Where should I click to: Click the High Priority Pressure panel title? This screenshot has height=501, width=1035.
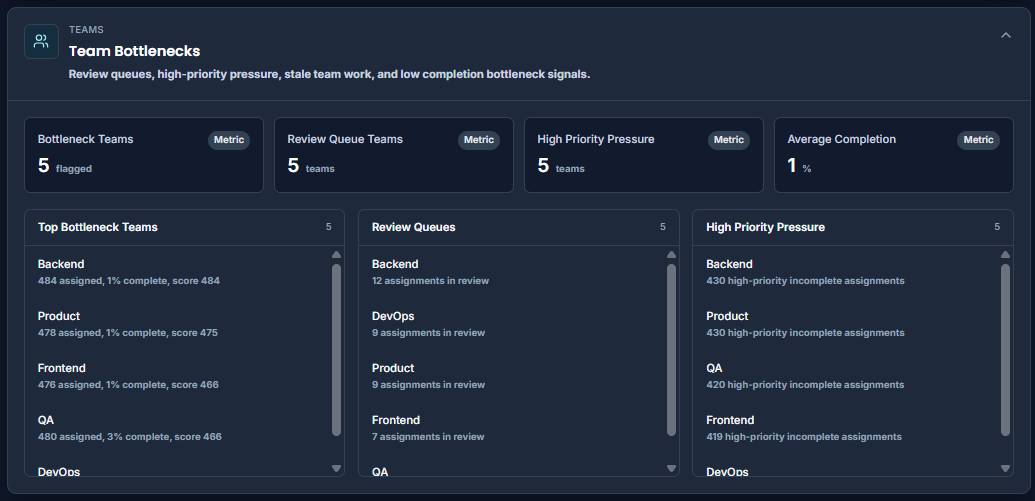(765, 227)
